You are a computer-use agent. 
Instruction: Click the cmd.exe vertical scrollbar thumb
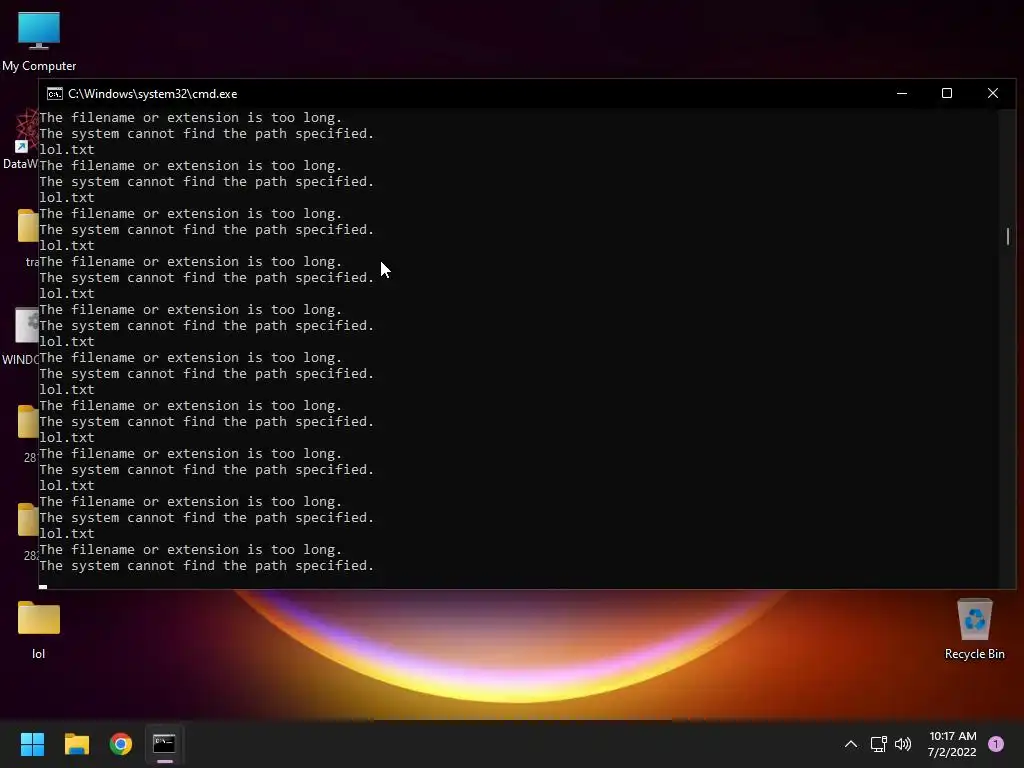click(1008, 236)
